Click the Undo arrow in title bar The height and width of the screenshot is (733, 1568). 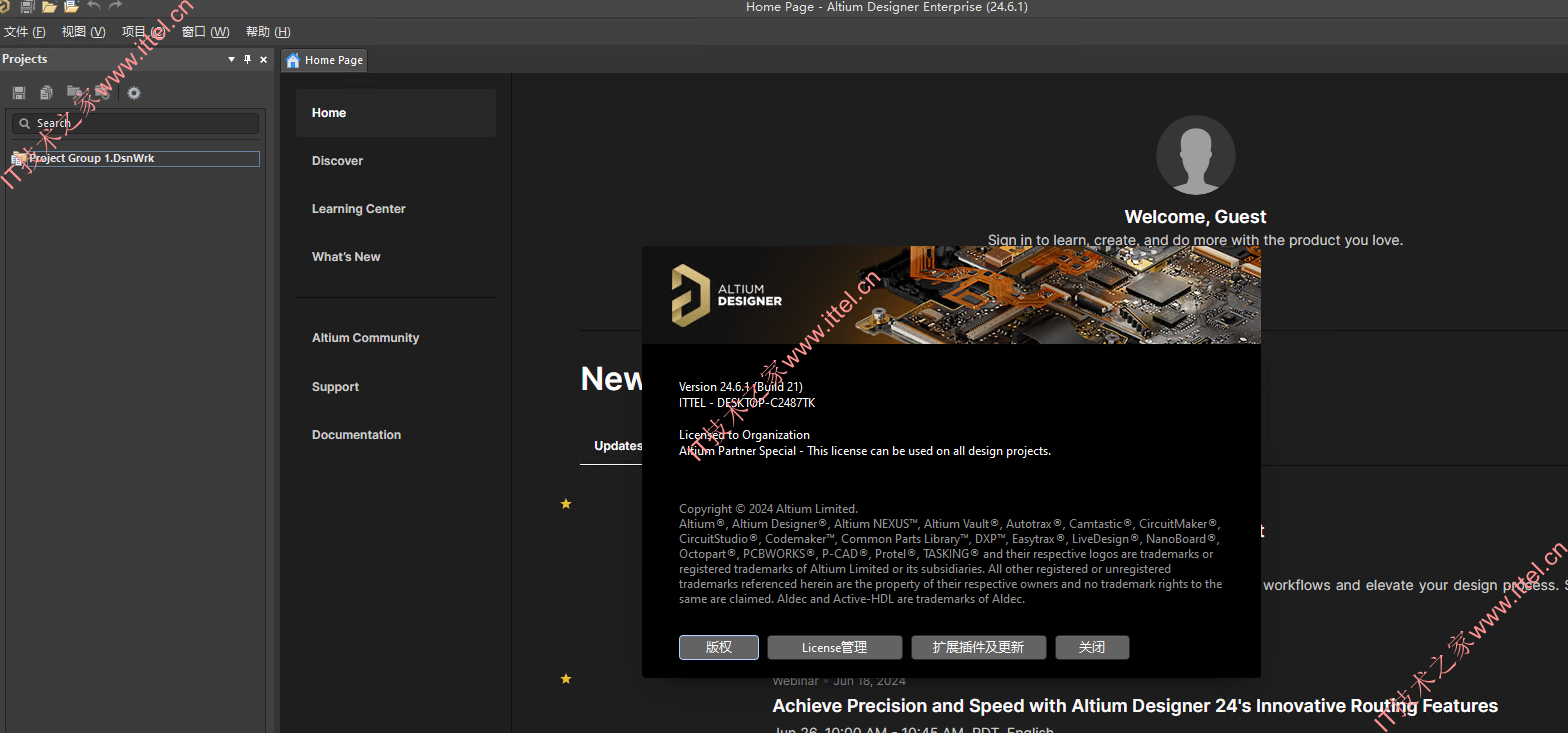(94, 7)
